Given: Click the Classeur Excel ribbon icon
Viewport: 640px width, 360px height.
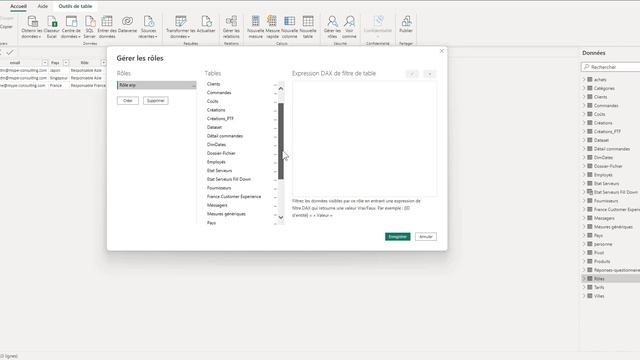Looking at the screenshot, I should [x=52, y=27].
